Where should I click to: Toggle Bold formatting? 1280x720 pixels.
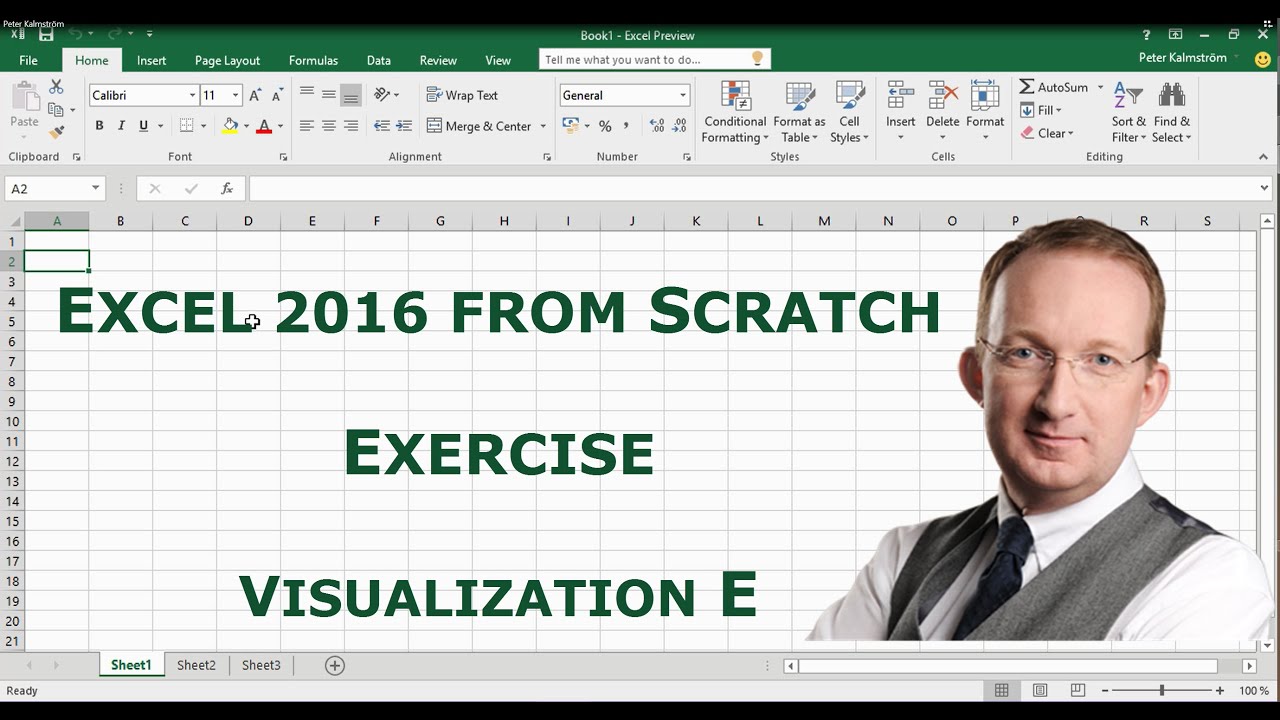pyautogui.click(x=99, y=126)
